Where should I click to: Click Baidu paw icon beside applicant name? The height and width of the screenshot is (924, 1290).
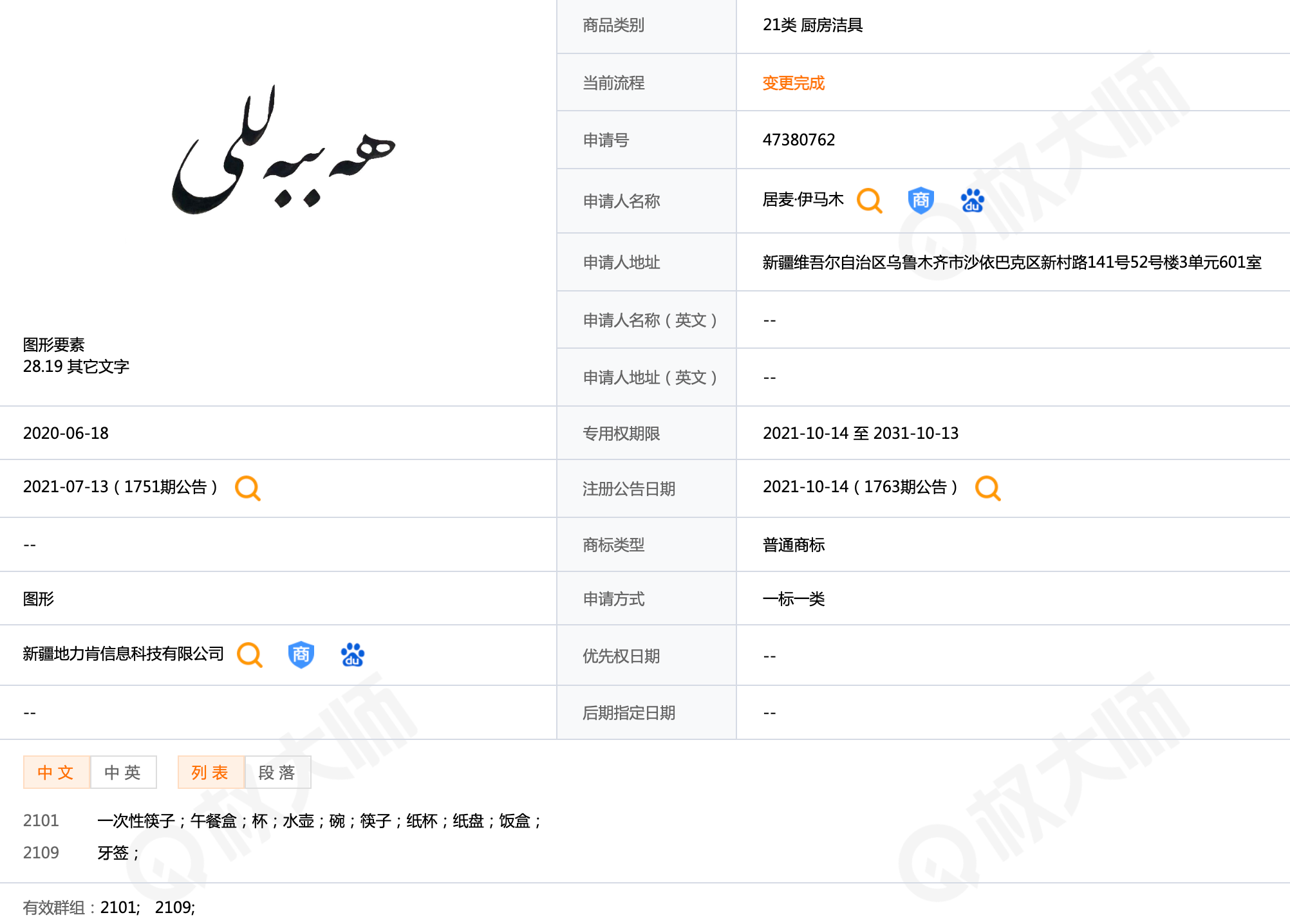pyautogui.click(x=972, y=201)
